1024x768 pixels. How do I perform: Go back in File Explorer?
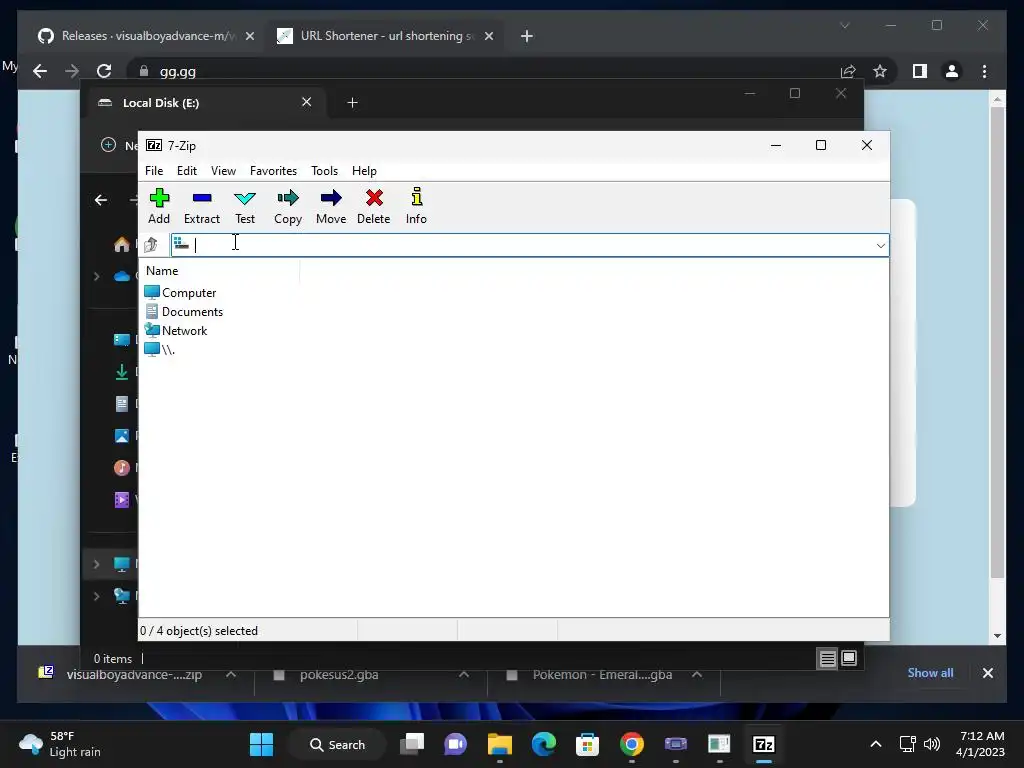pyautogui.click(x=101, y=200)
